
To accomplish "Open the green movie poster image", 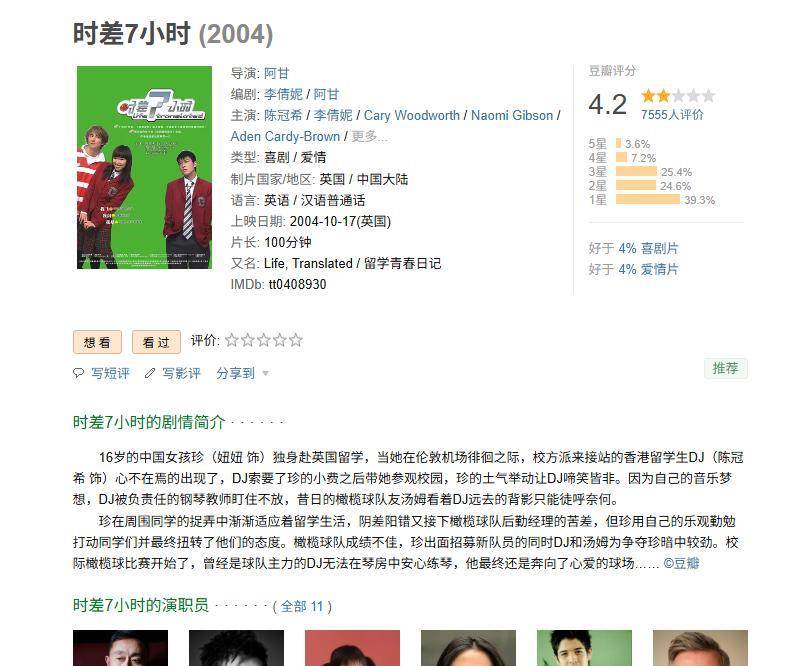I will tap(144, 167).
